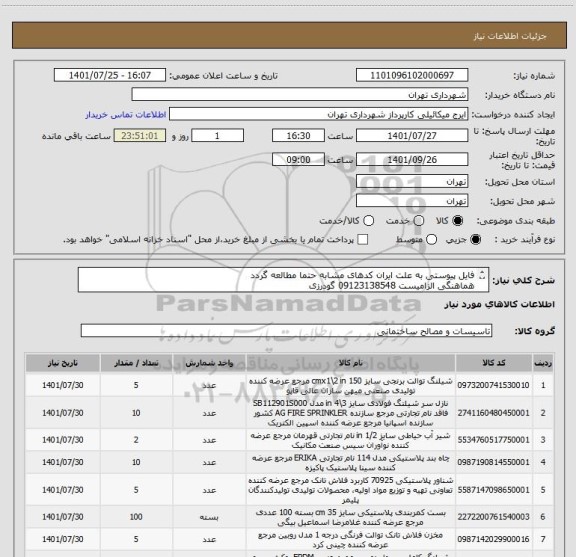
Task: Click the واحد شمارش column header
Action: pos(209,363)
